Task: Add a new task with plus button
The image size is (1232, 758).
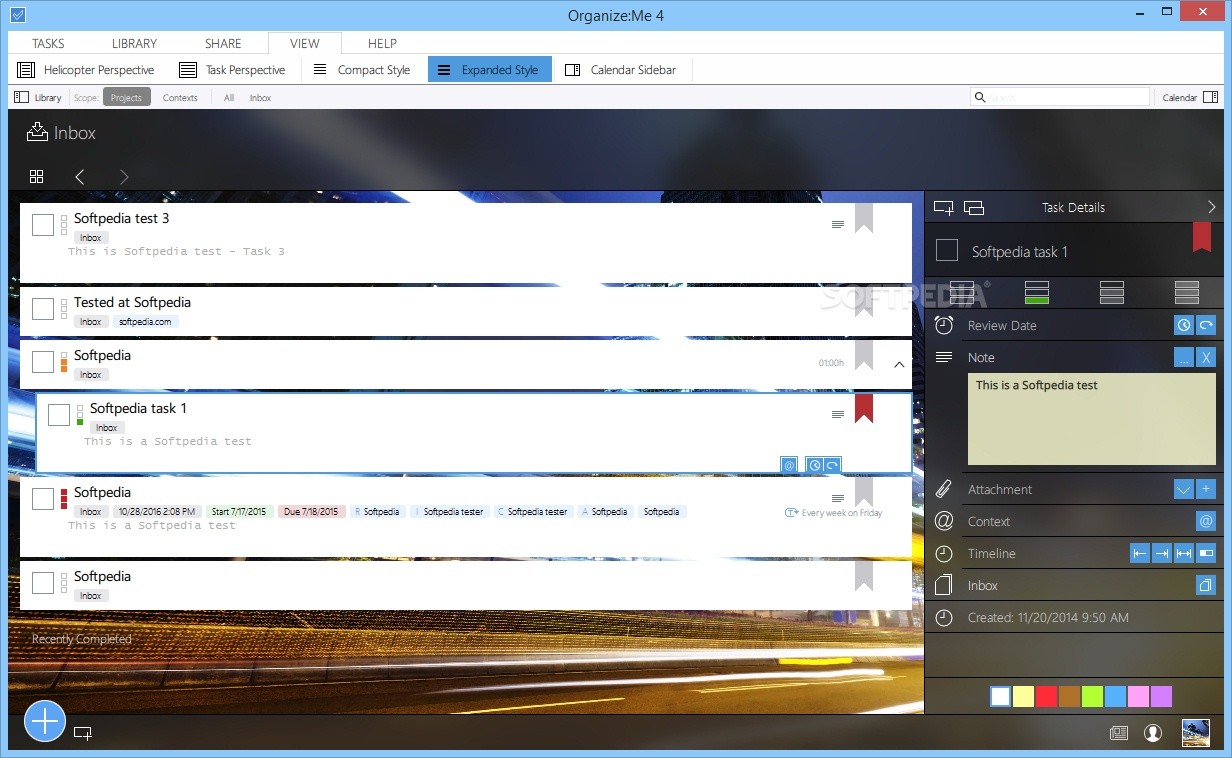Action: click(45, 721)
